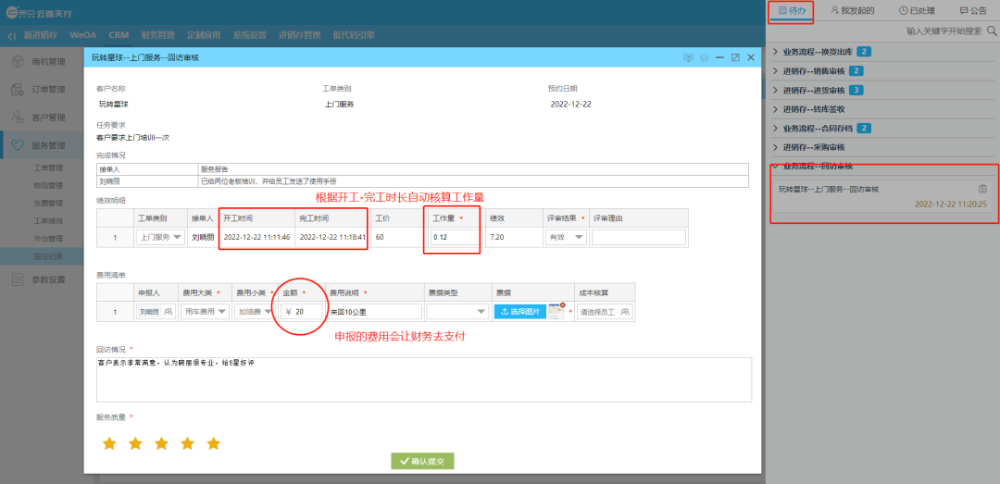Rate service quality one star
This screenshot has width=1000, height=484.
coord(110,443)
